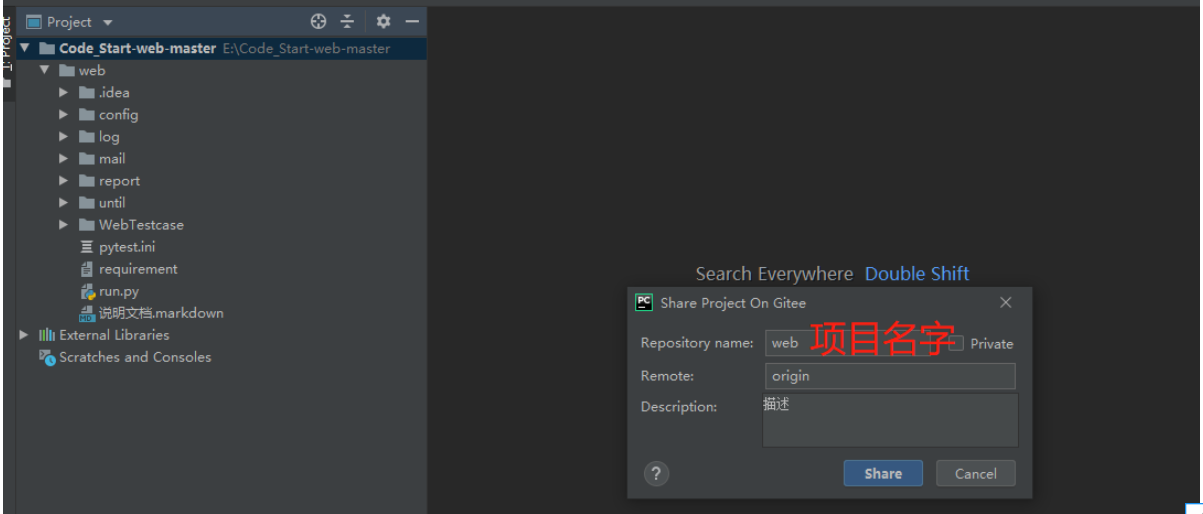The image size is (1203, 514).
Task: Select the report folder icon
Action: pyautogui.click(x=87, y=180)
